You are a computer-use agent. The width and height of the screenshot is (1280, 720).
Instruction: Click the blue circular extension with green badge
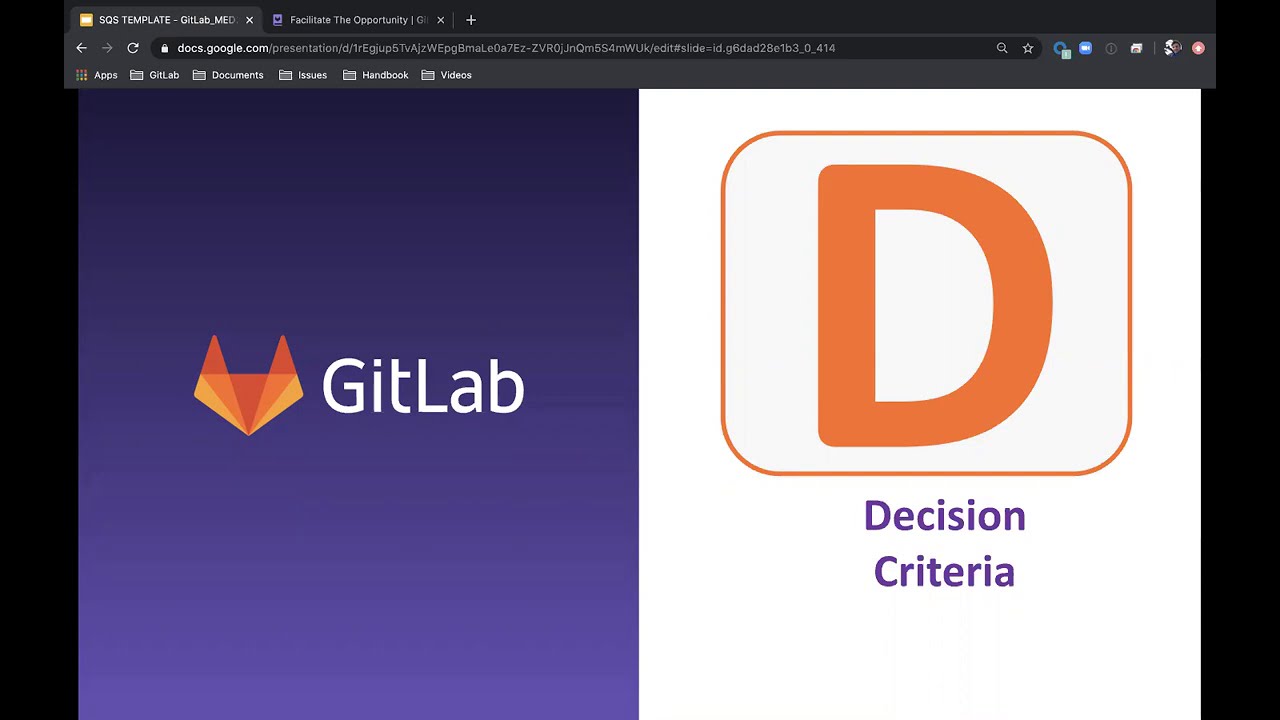[1061, 49]
